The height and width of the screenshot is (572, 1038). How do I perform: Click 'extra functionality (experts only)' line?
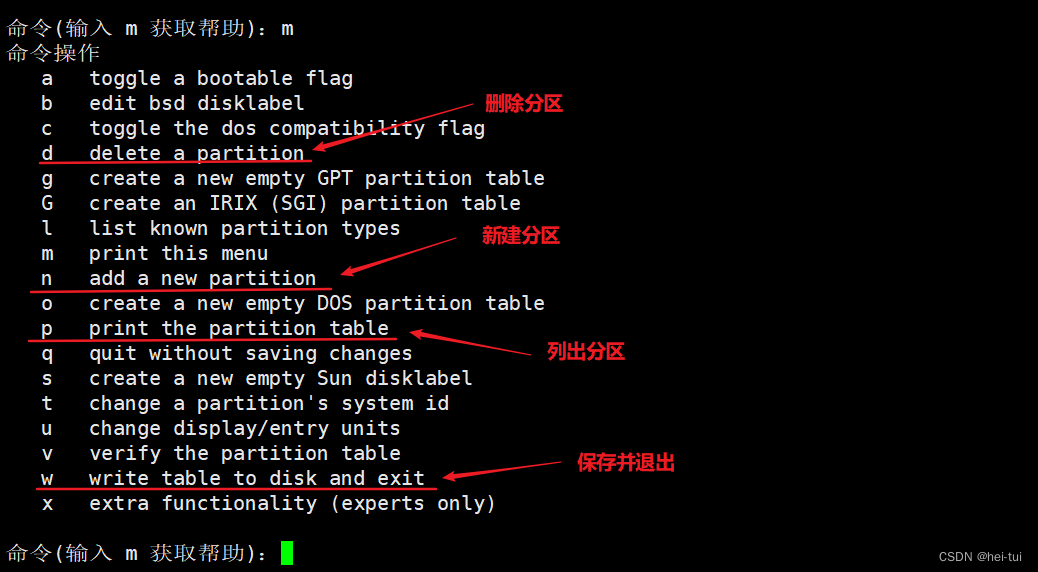[x=269, y=503]
